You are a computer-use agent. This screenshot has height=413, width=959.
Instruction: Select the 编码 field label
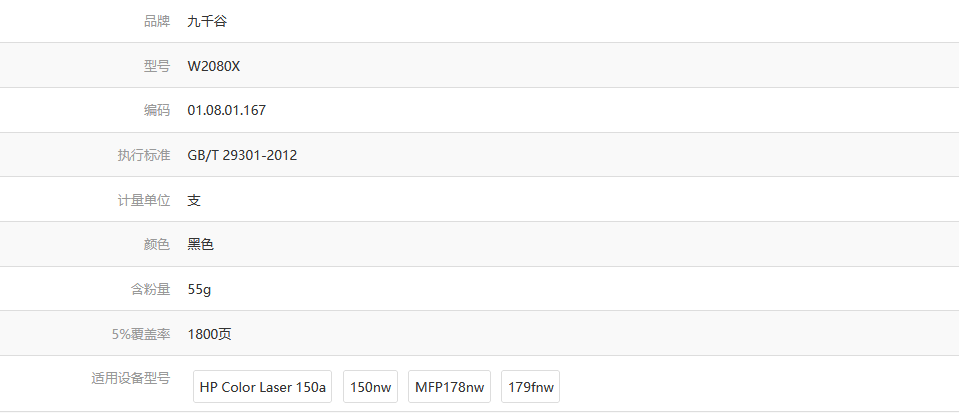click(156, 110)
